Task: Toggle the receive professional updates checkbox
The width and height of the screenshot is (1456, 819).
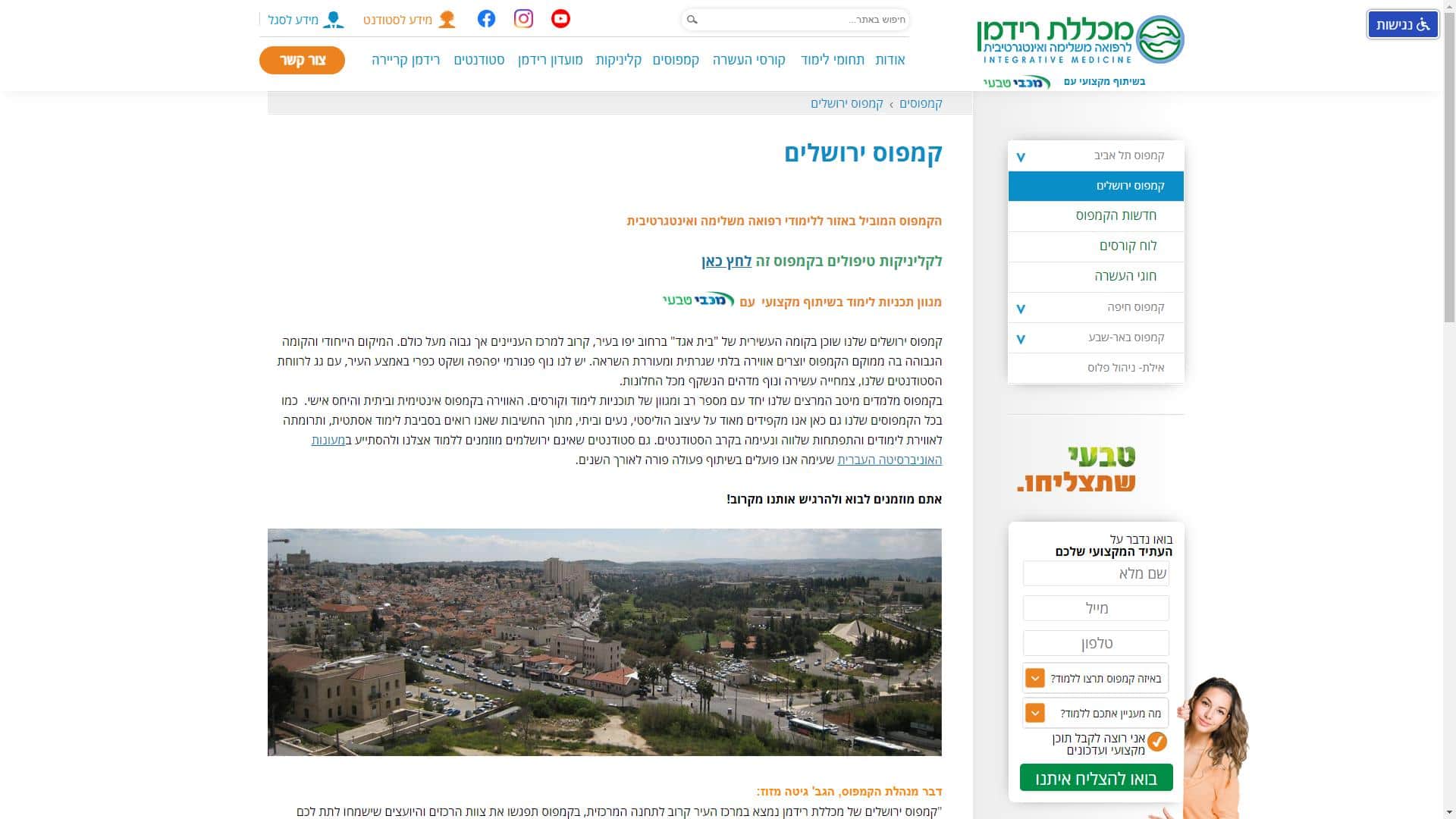Action: (1156, 741)
